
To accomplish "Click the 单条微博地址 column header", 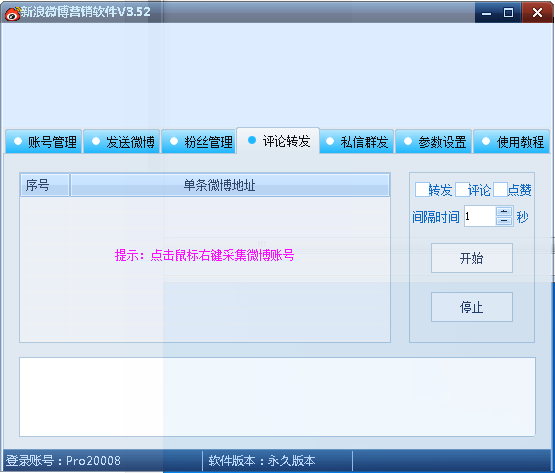I will pyautogui.click(x=230, y=185).
